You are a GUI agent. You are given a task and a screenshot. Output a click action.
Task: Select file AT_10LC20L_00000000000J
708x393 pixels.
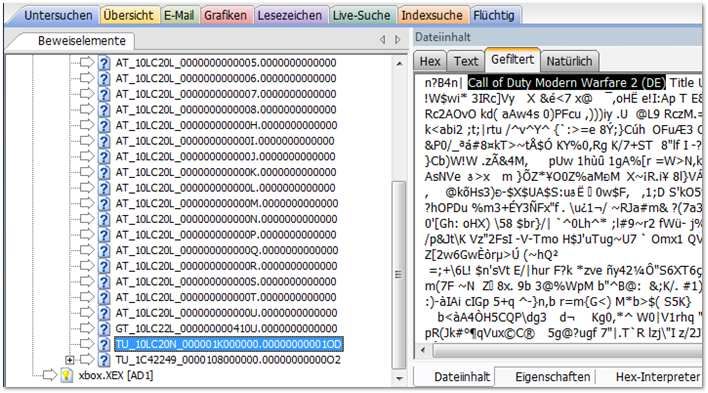click(x=225, y=156)
